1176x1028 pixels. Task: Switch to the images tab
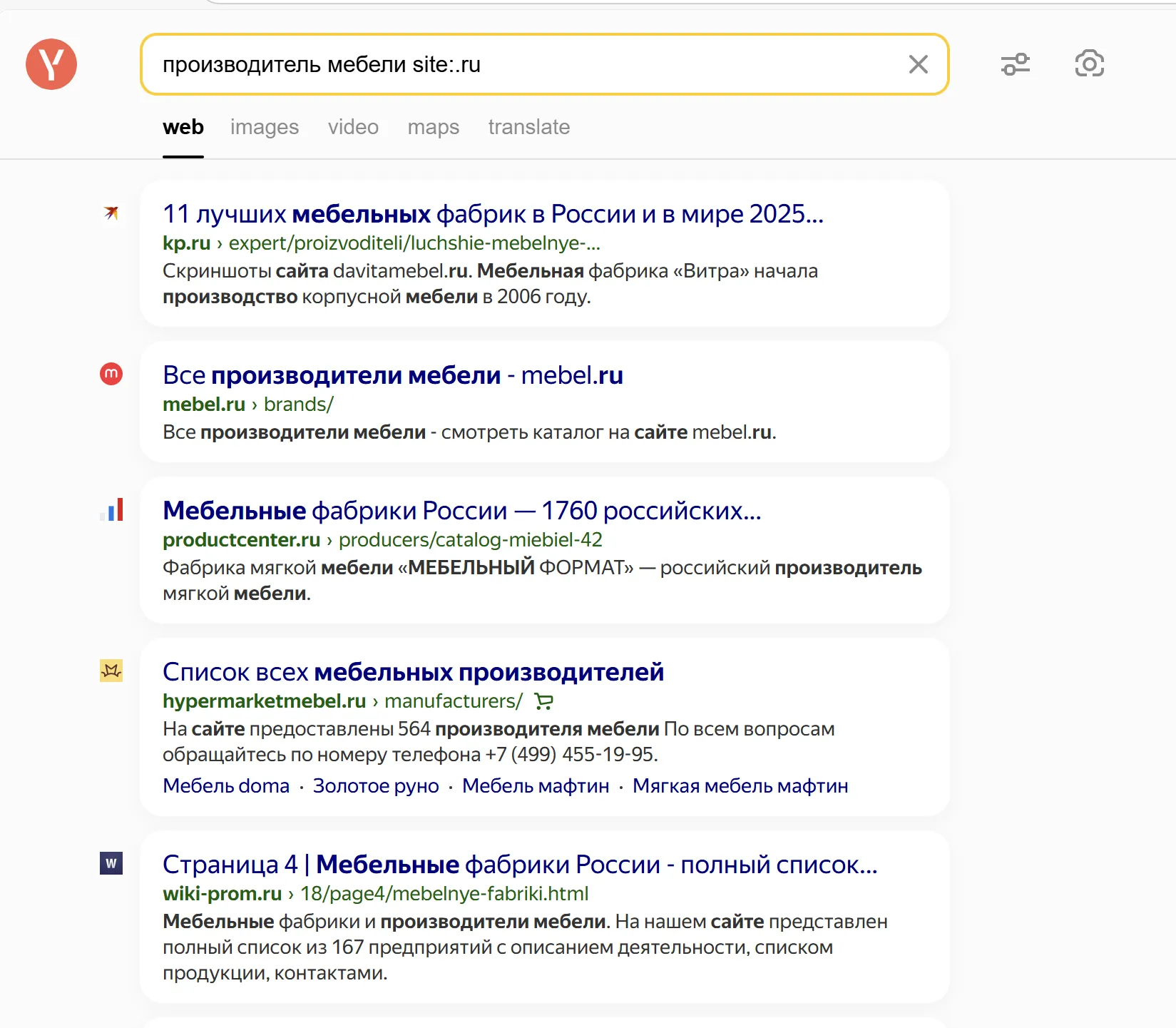(x=265, y=127)
